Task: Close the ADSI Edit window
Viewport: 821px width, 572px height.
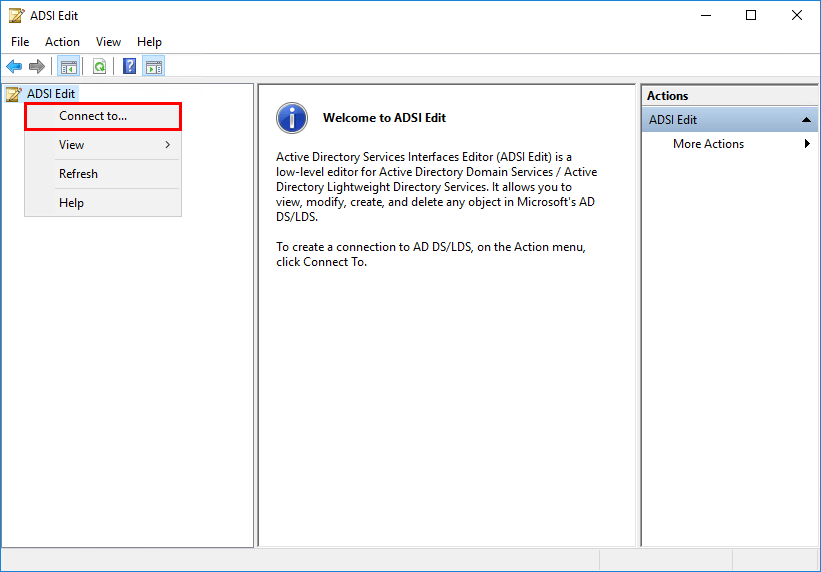Action: click(x=797, y=16)
